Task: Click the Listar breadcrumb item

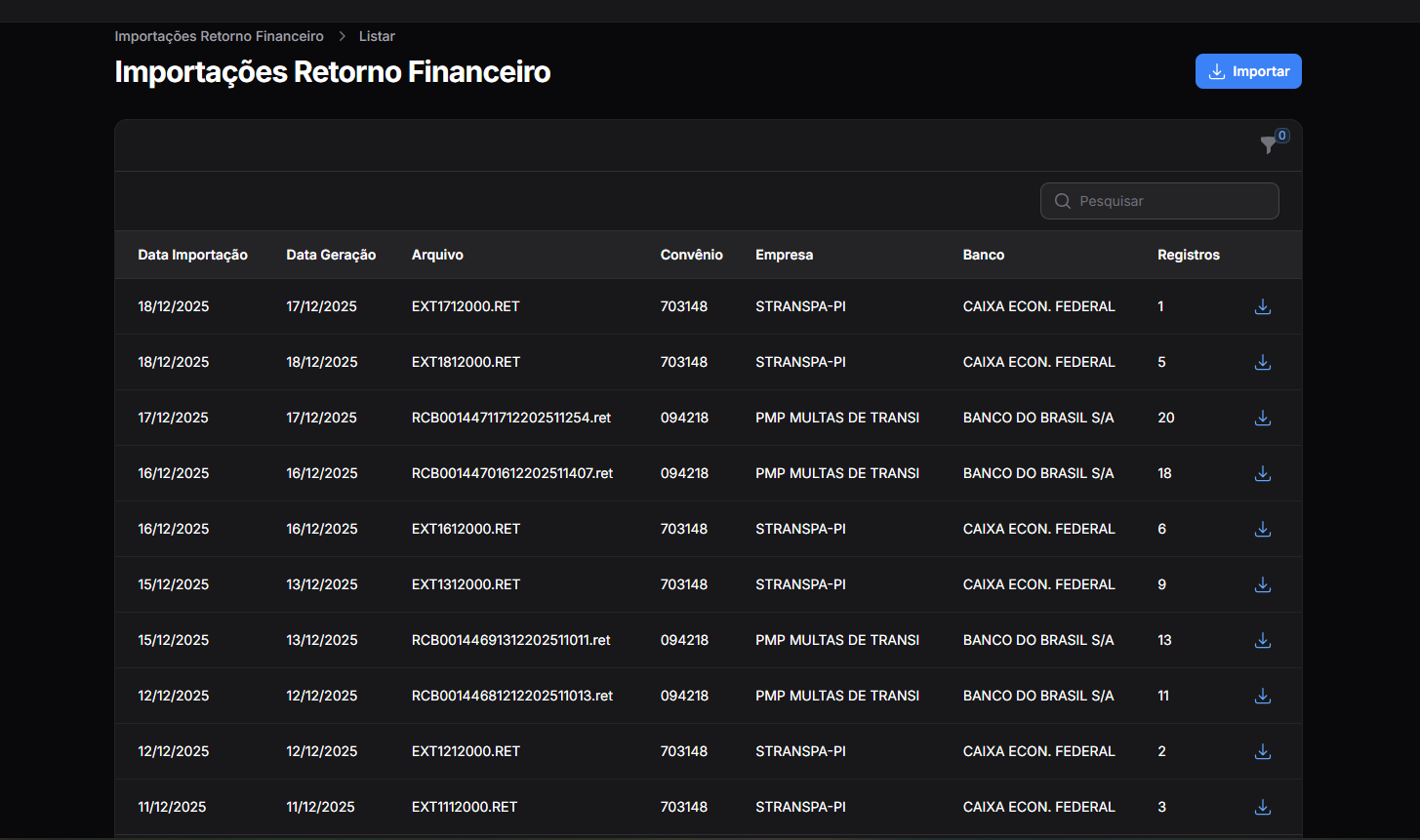Action: [x=377, y=36]
